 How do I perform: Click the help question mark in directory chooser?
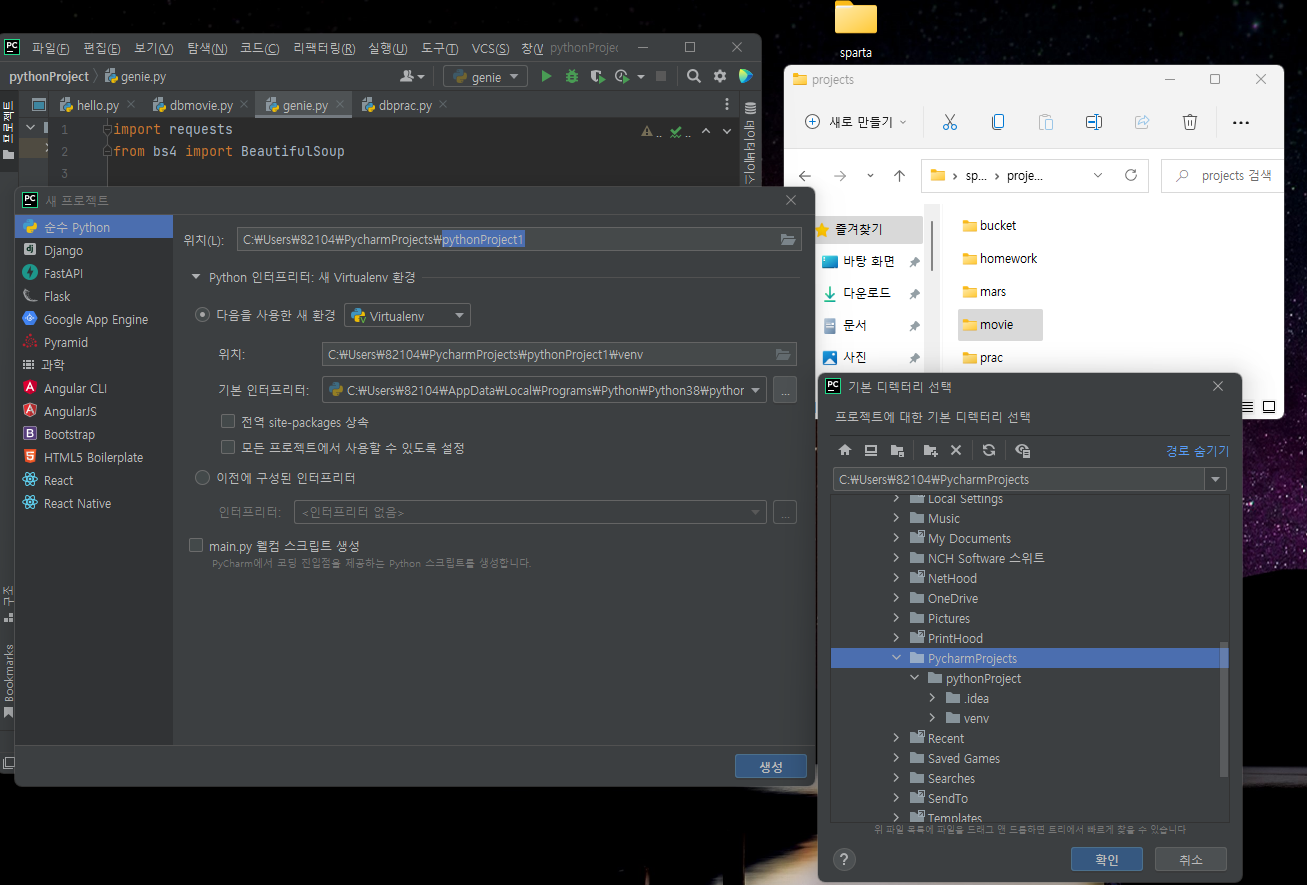[844, 860]
